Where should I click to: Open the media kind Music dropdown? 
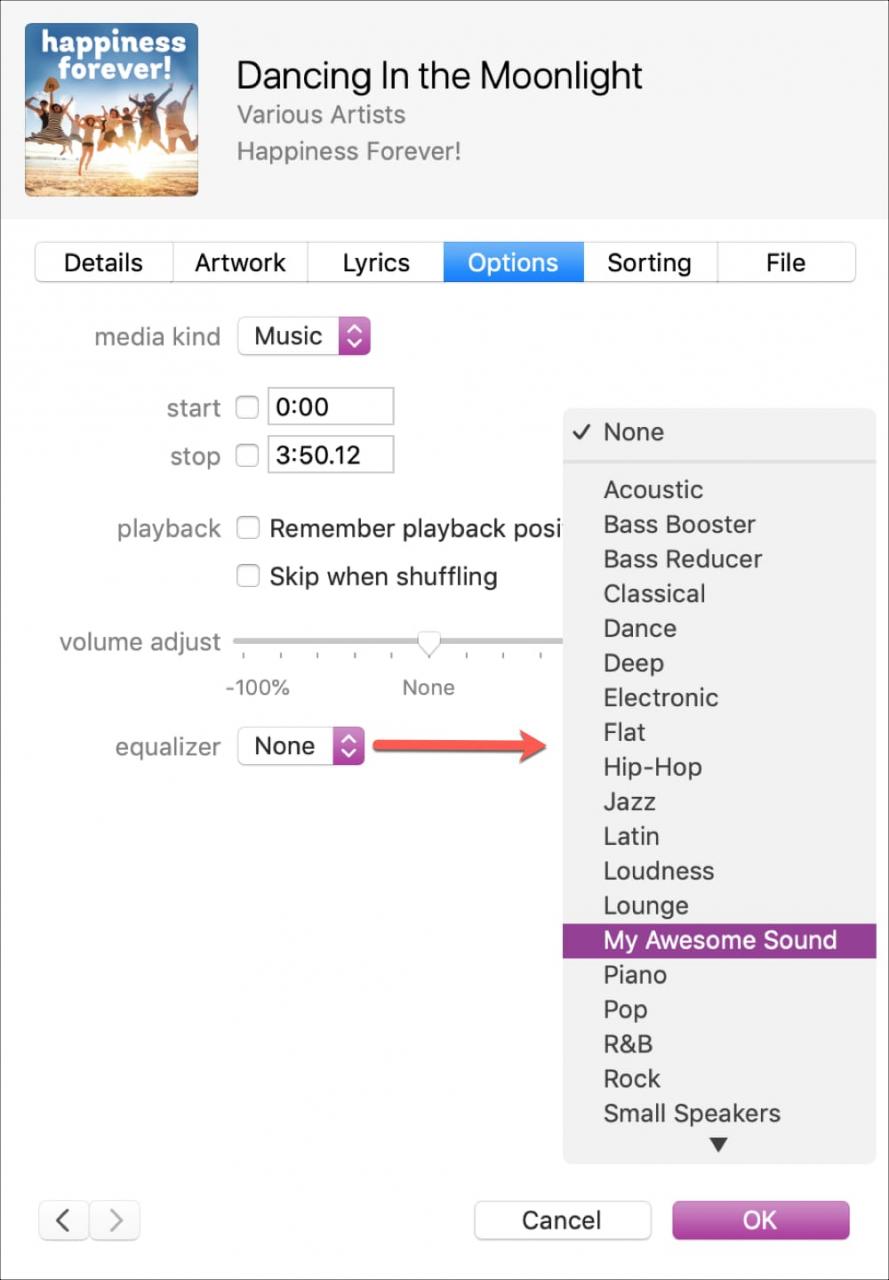[x=304, y=336]
